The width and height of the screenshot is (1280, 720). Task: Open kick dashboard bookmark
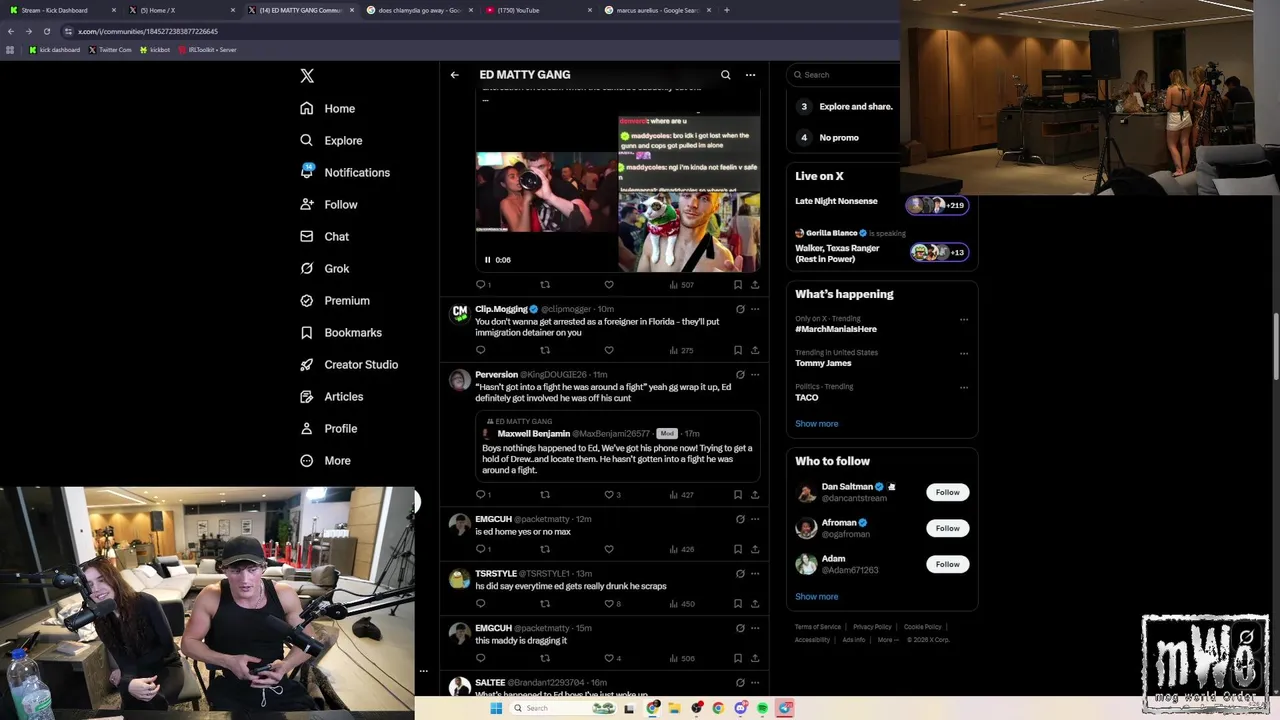pyautogui.click(x=55, y=49)
